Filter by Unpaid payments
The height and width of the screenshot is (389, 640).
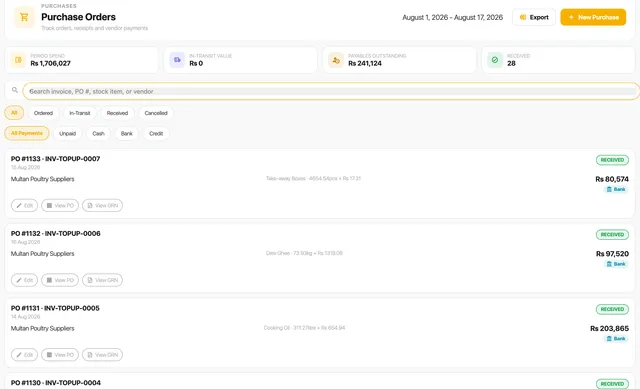[x=67, y=133]
